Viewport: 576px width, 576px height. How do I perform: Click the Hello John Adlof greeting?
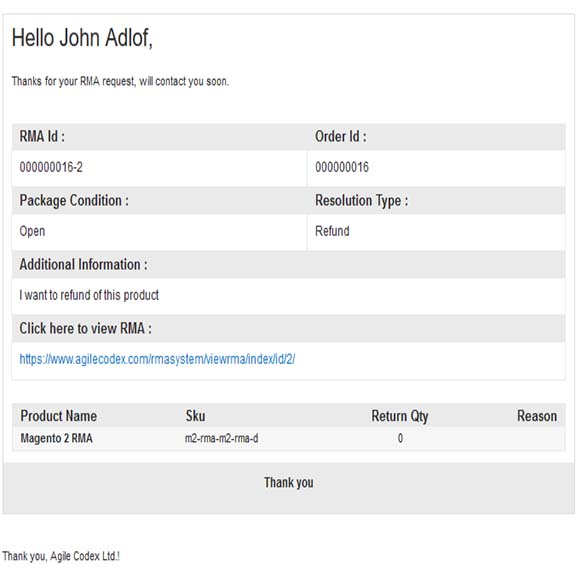82,38
